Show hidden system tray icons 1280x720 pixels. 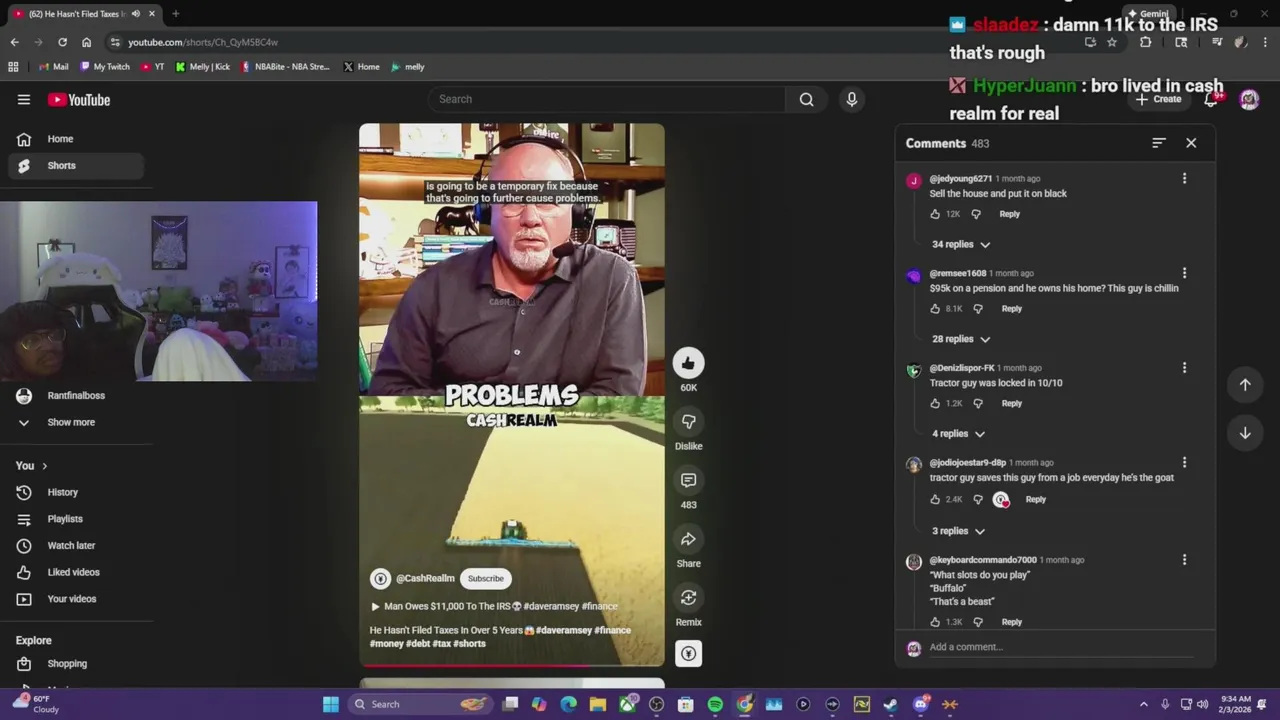1143,704
